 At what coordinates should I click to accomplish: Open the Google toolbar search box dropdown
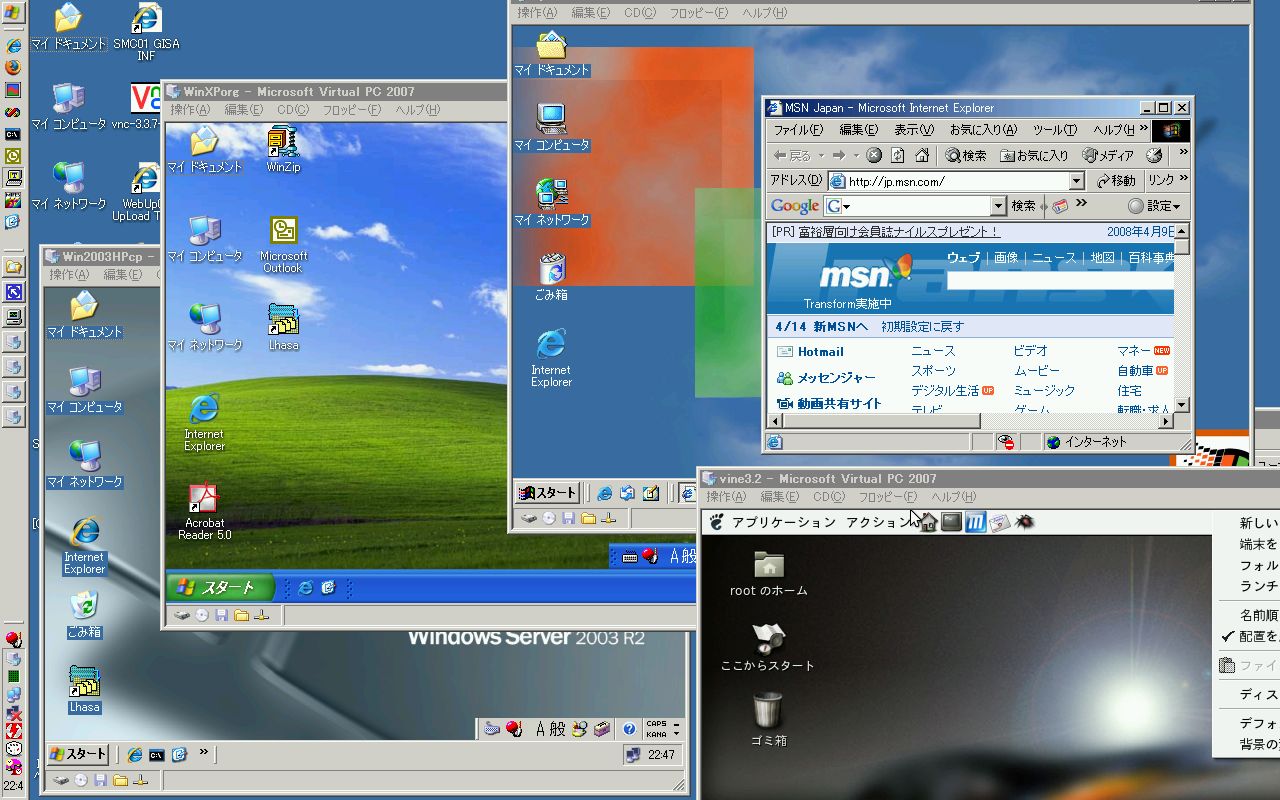(x=997, y=206)
